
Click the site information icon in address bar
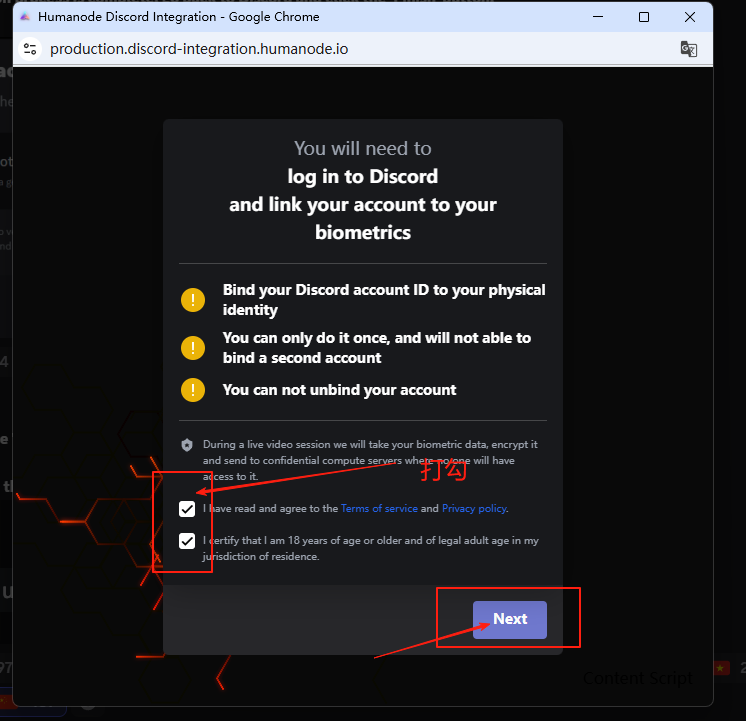point(30,49)
